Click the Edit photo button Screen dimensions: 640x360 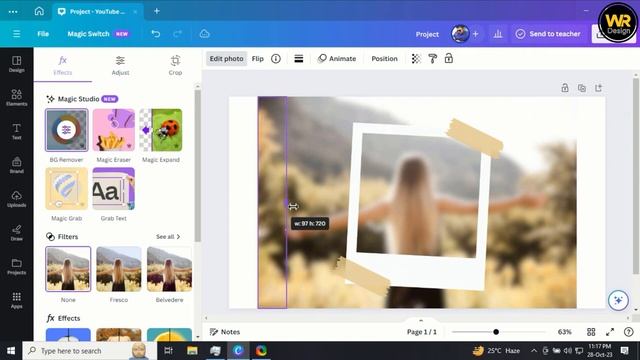(227, 59)
